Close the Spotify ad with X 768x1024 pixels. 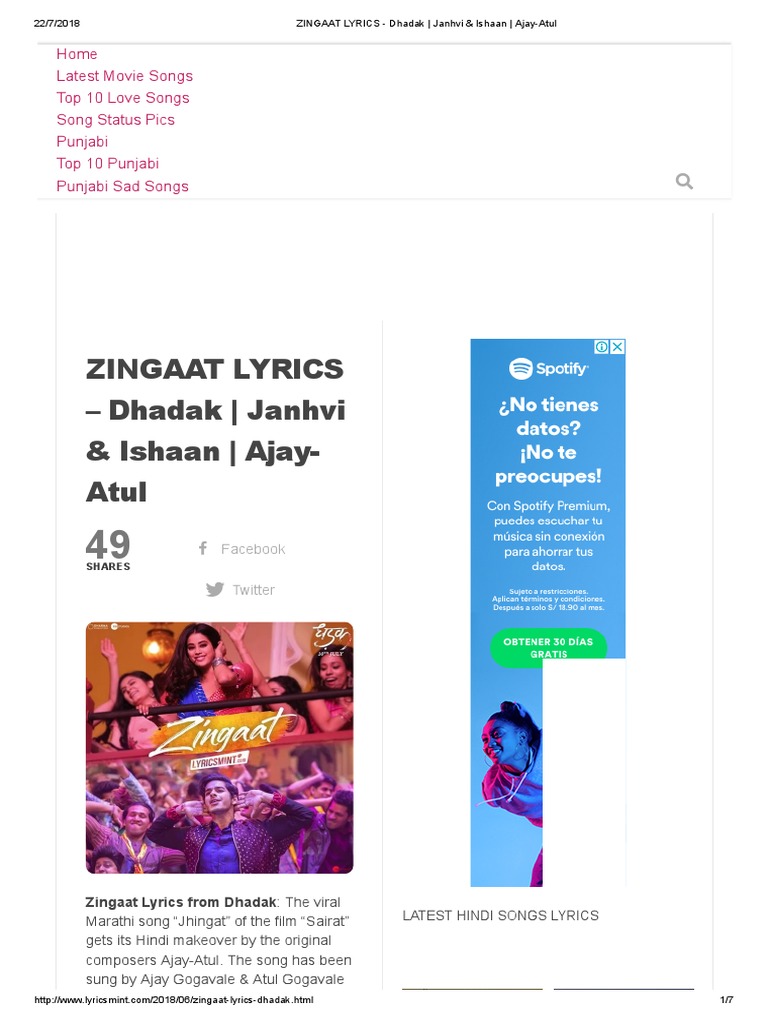click(617, 347)
